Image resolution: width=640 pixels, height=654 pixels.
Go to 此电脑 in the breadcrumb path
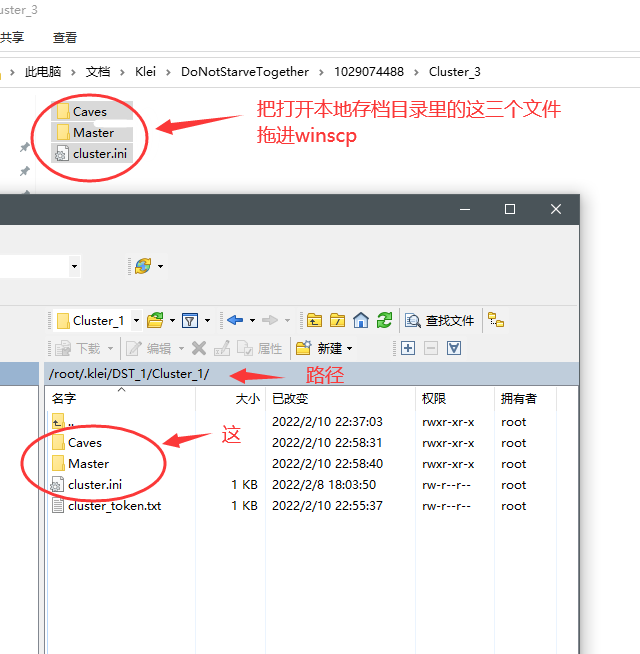(43, 72)
